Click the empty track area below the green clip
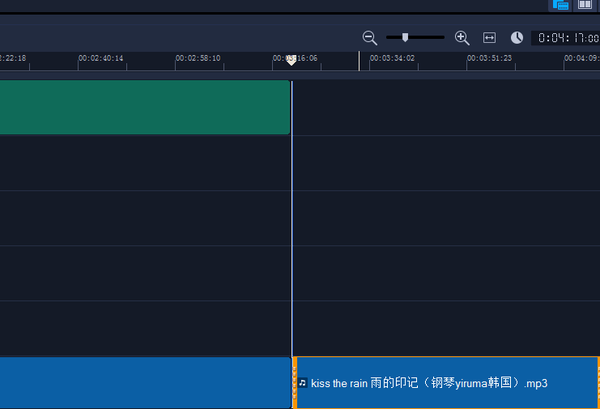 145,163
